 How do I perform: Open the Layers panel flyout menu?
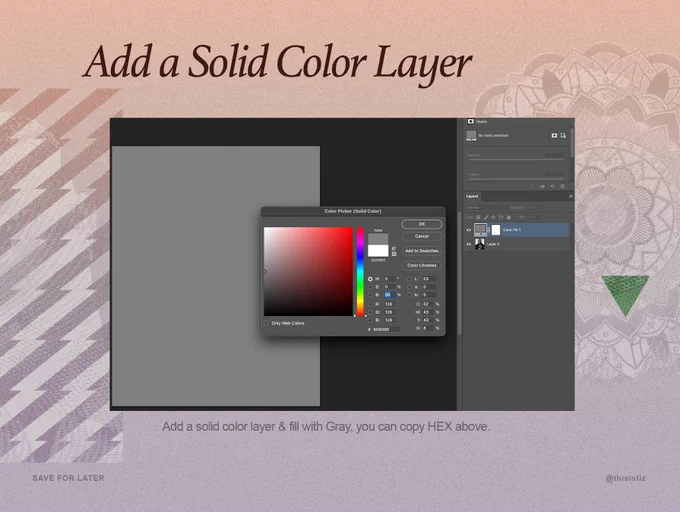coord(571,196)
